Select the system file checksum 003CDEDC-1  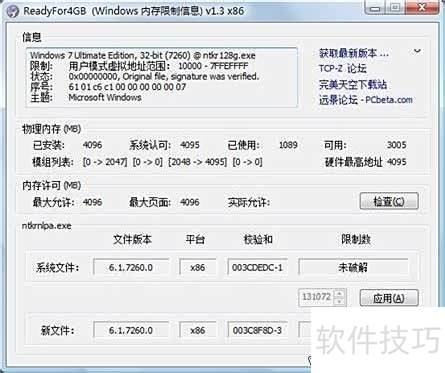click(x=257, y=267)
